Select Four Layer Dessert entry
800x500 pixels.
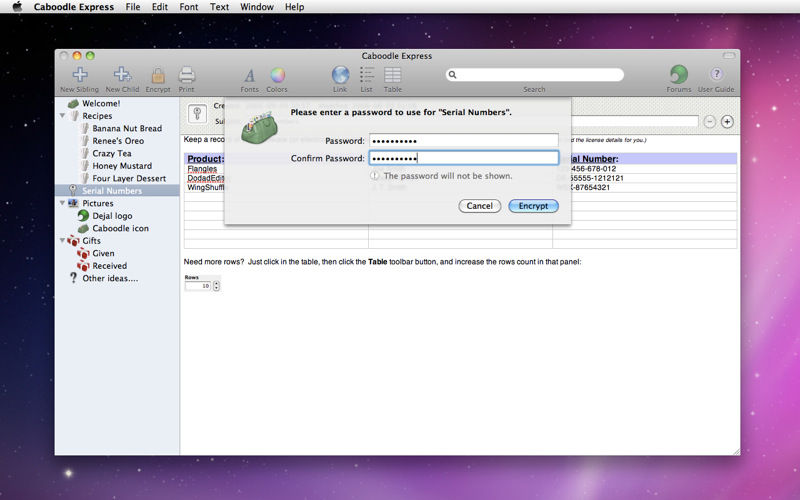pos(129,179)
